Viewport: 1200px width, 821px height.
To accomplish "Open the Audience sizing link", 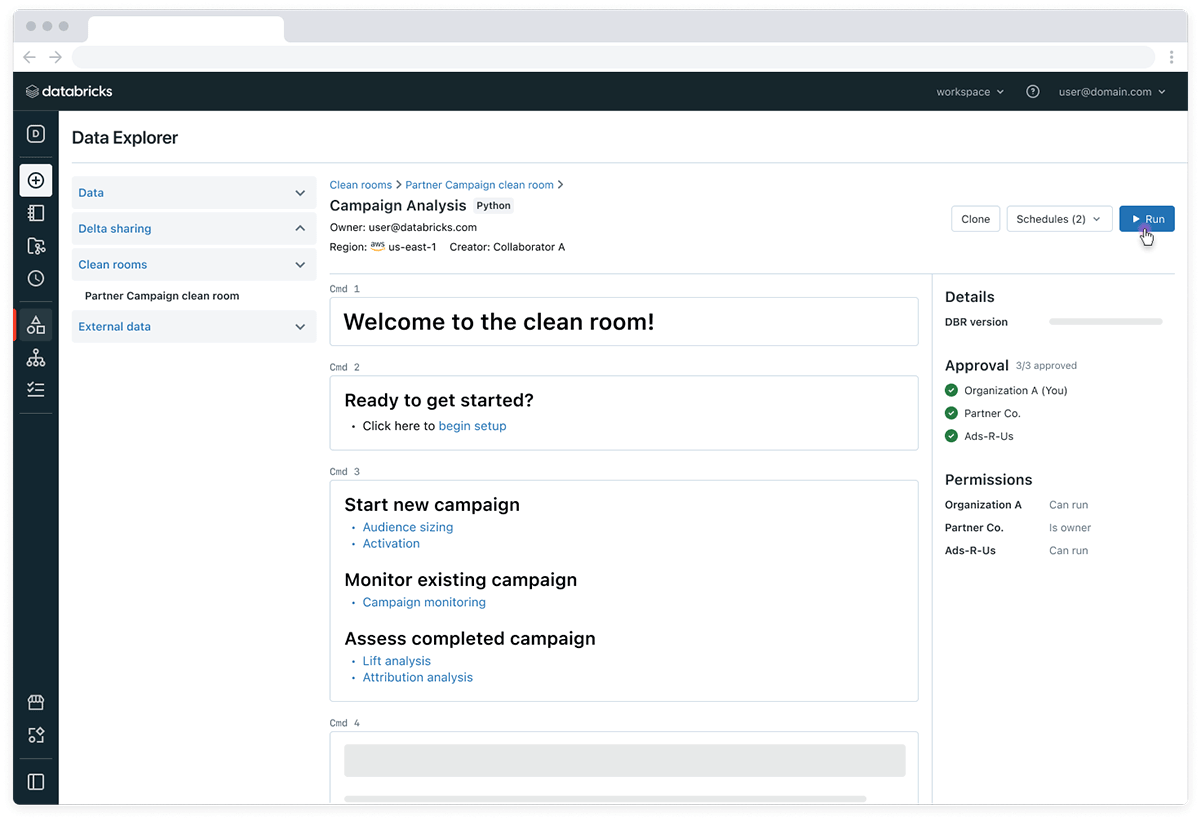I will pos(407,527).
